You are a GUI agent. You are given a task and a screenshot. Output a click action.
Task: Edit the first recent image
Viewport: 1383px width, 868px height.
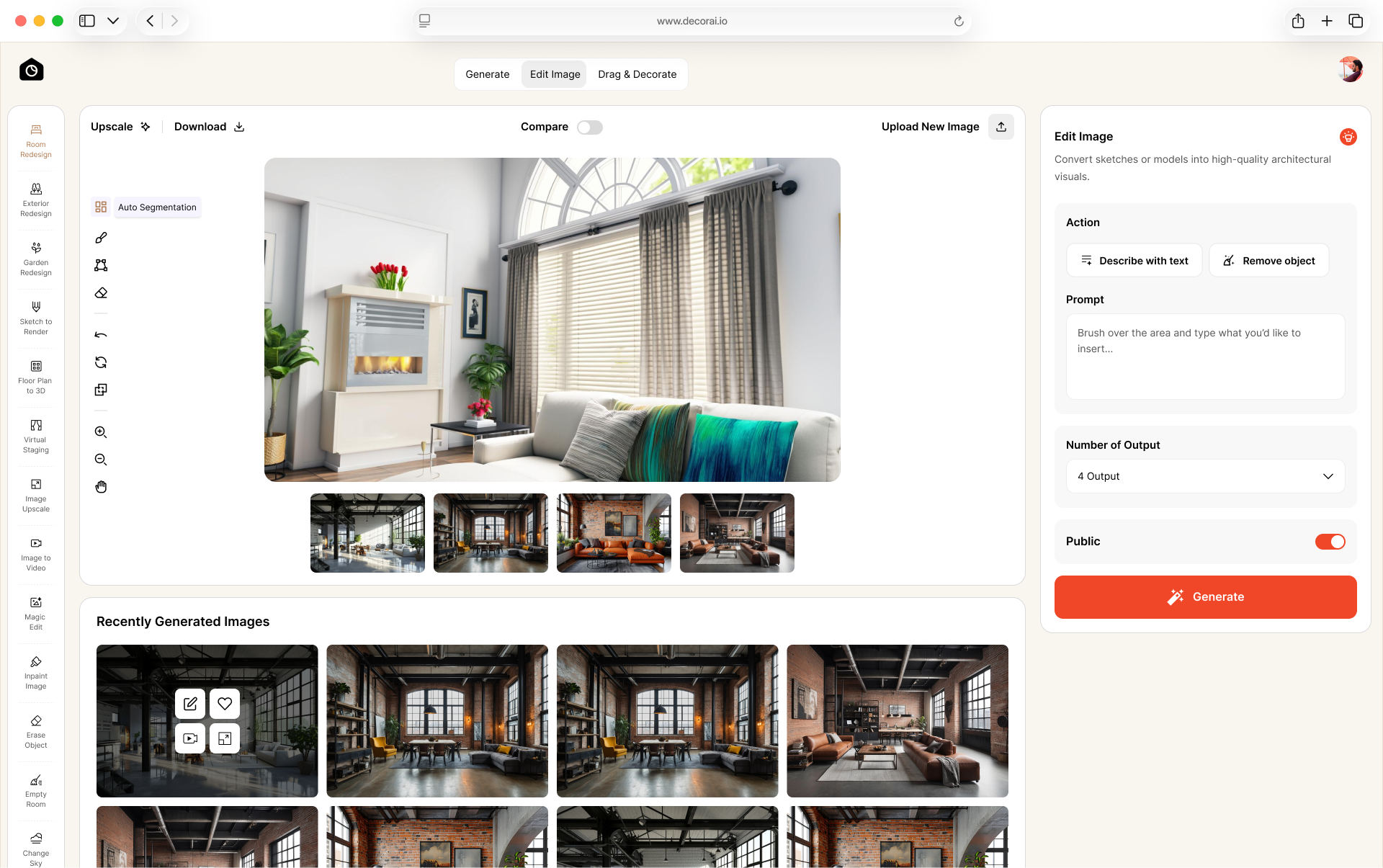190,704
